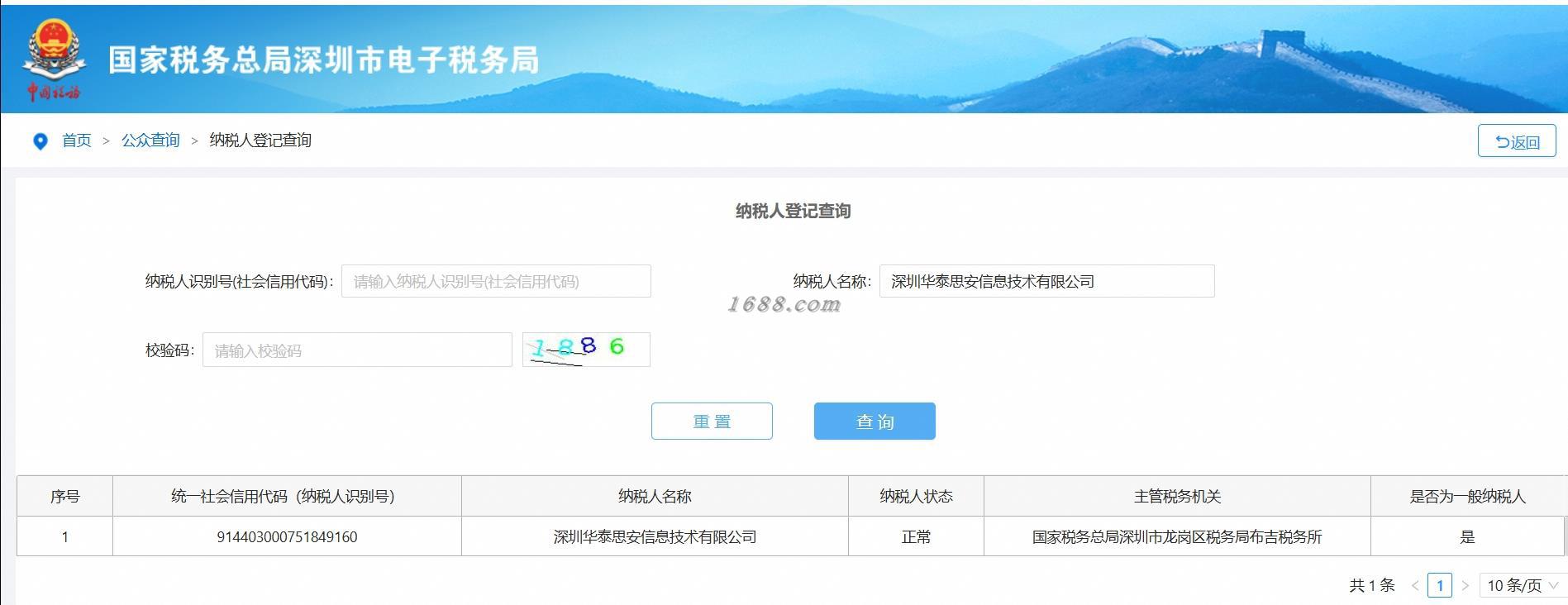Go to 首页 breadcrumb link

(76, 141)
